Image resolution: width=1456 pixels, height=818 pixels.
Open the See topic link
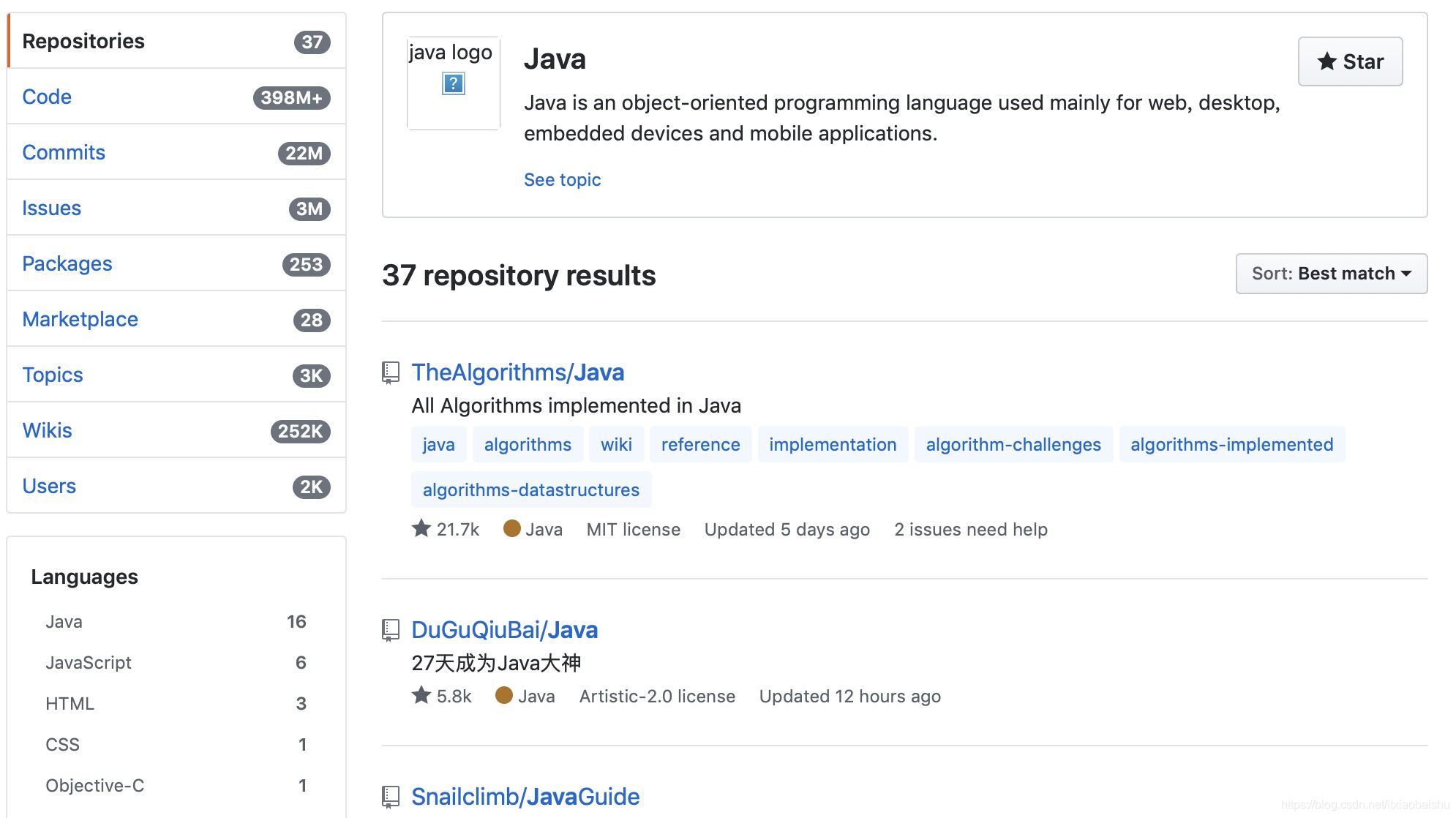point(562,180)
